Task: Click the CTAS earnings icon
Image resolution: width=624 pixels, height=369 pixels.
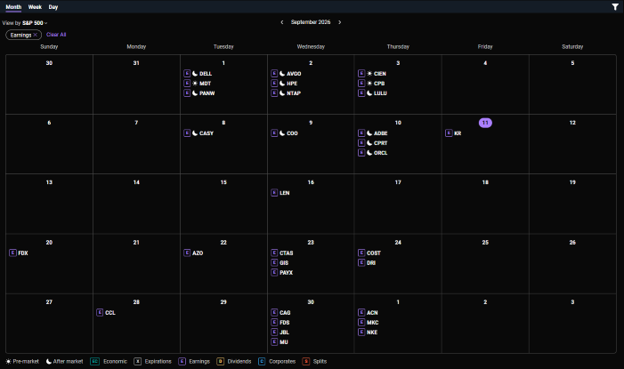Action: click(x=274, y=253)
